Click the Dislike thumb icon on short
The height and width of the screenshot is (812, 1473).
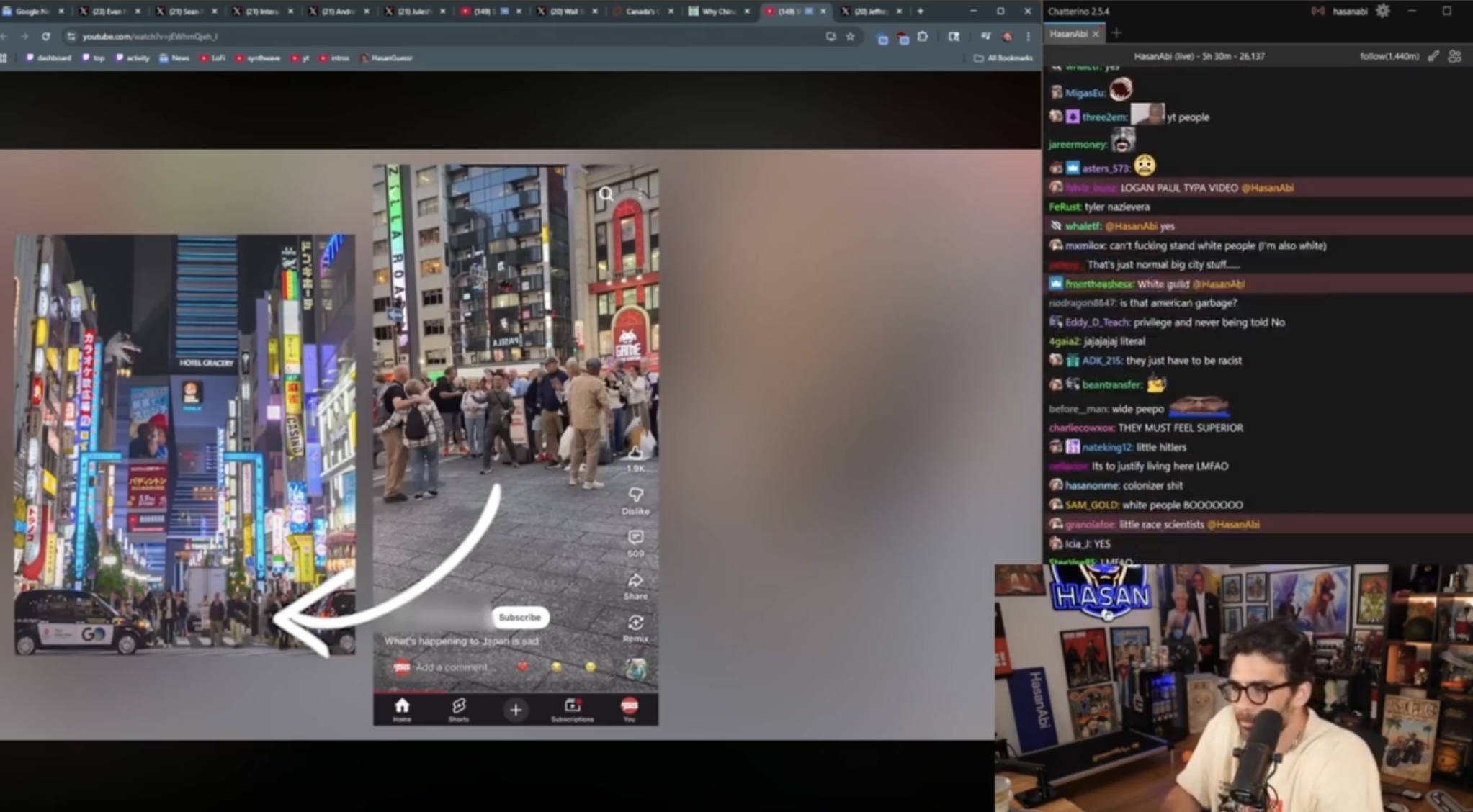635,495
